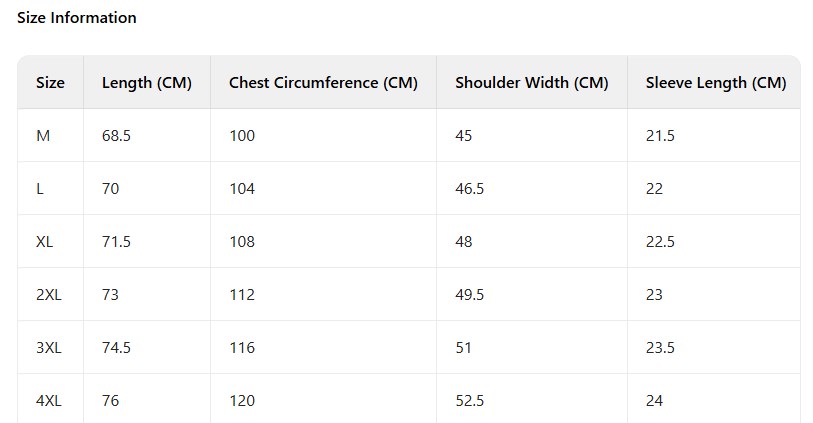Select the 3XL size cell
Screen dimensions: 813x423
tap(49, 348)
